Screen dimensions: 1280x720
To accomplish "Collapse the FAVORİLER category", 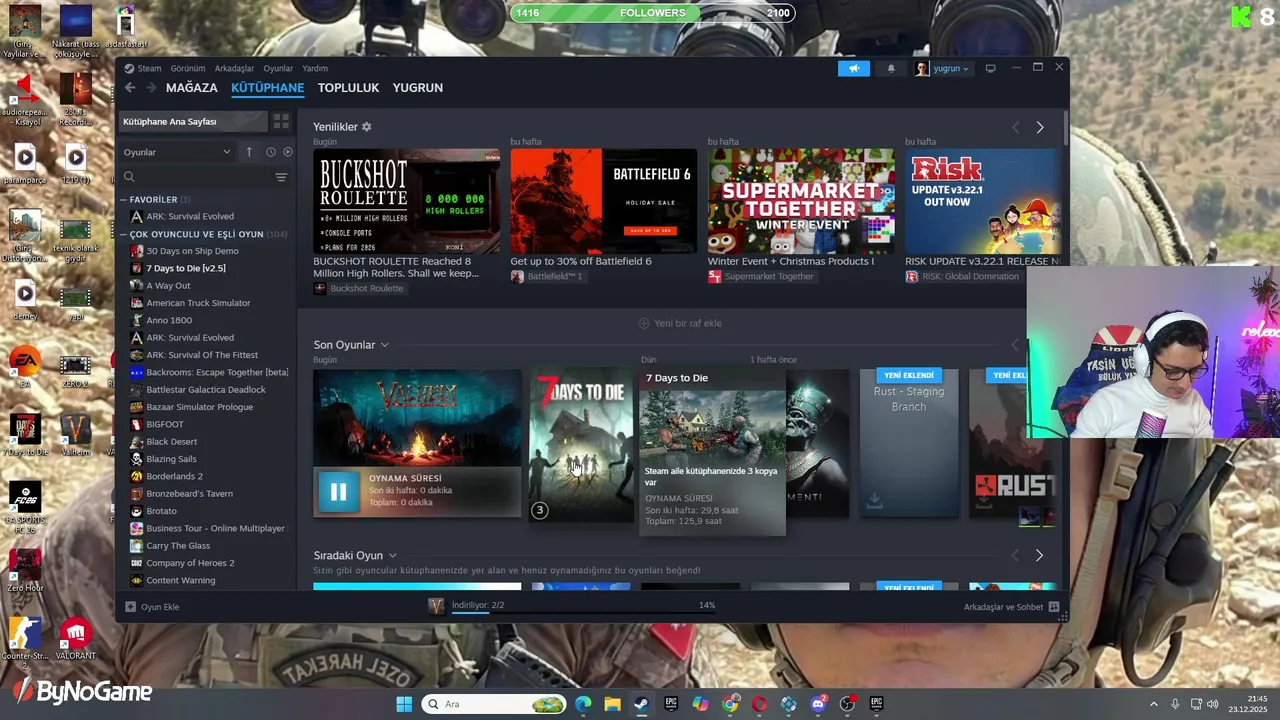I will tap(124, 200).
